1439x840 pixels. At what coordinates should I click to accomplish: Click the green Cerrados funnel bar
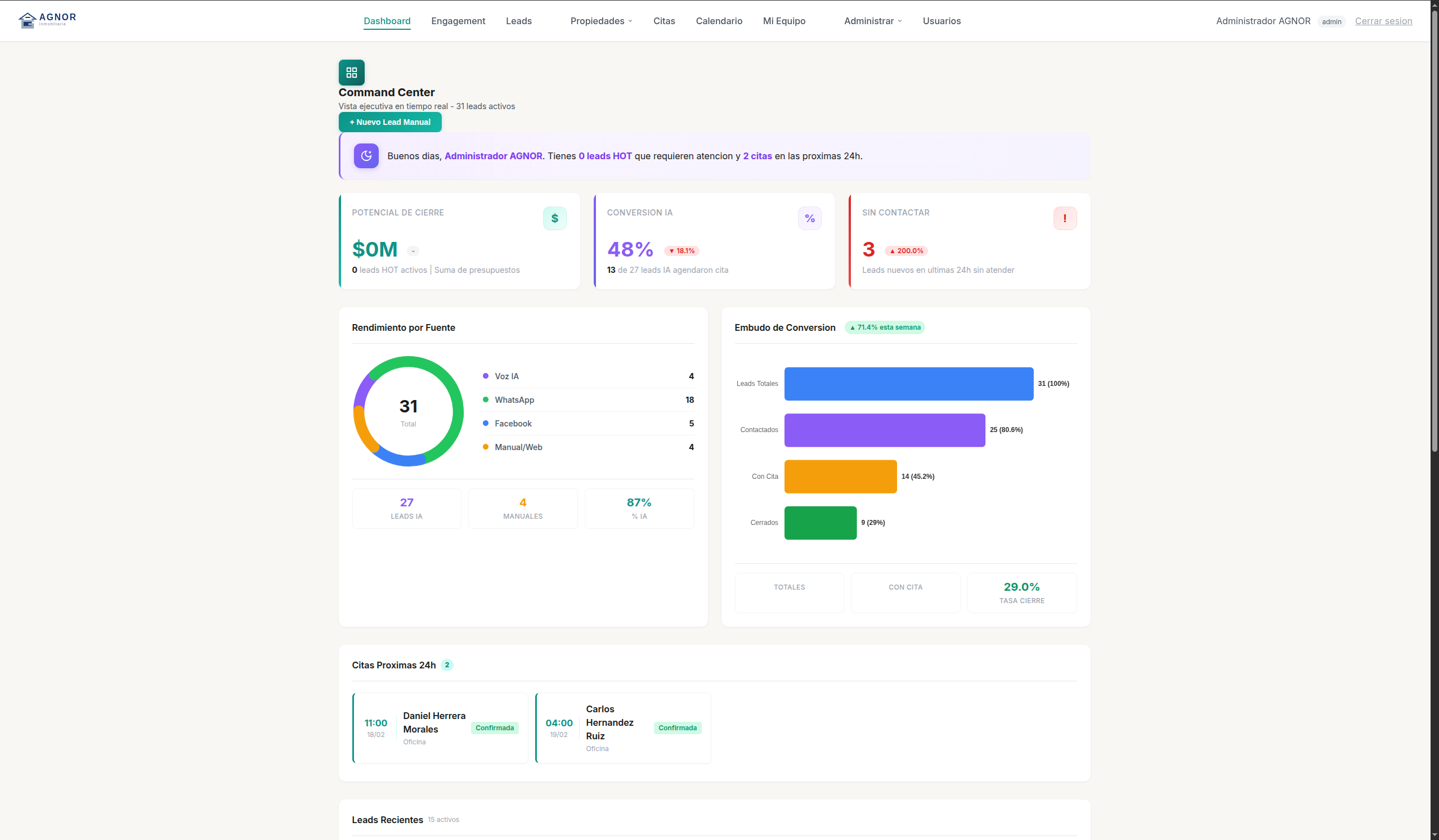tap(820, 523)
